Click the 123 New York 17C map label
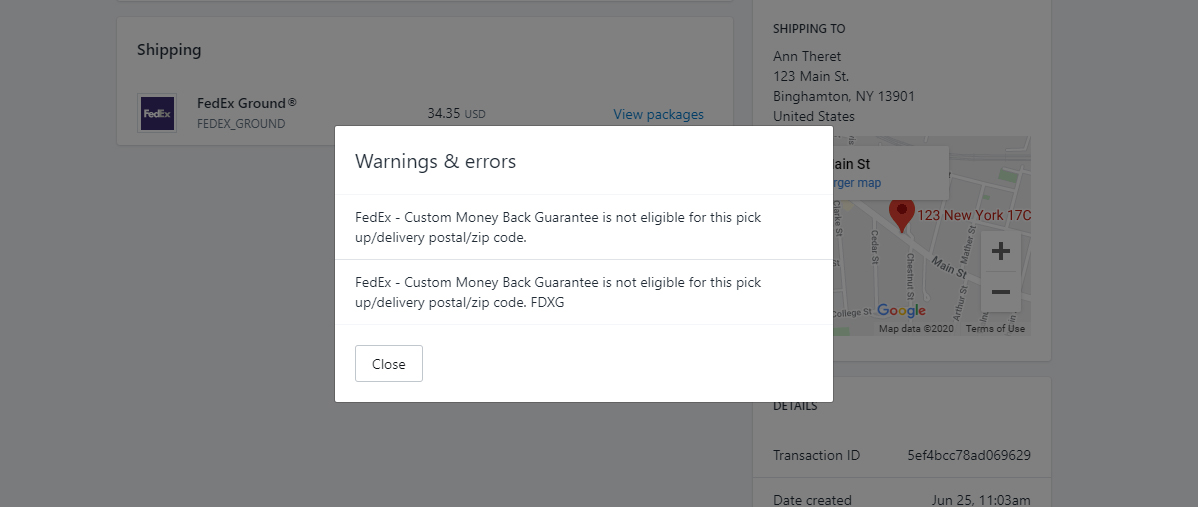 (973, 215)
